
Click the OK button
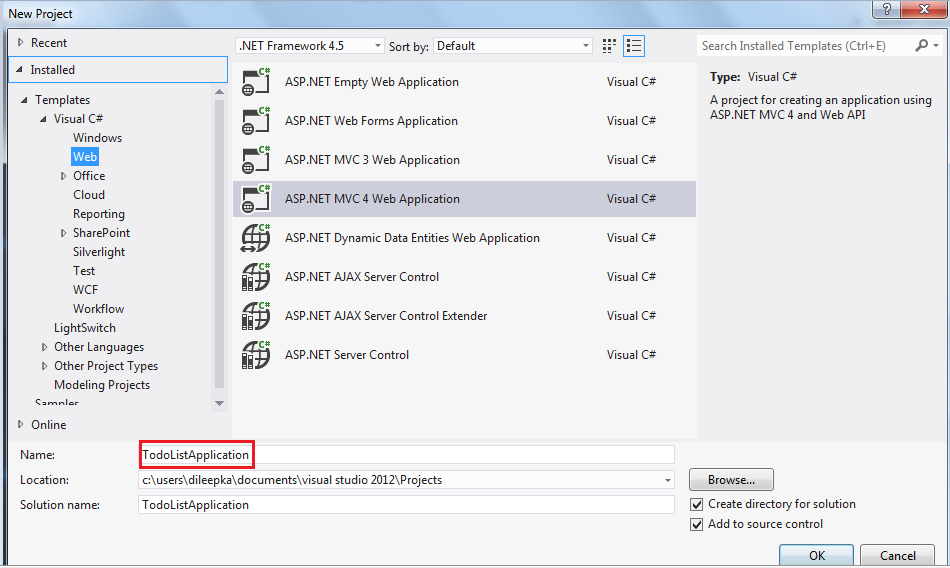pyautogui.click(x=817, y=555)
